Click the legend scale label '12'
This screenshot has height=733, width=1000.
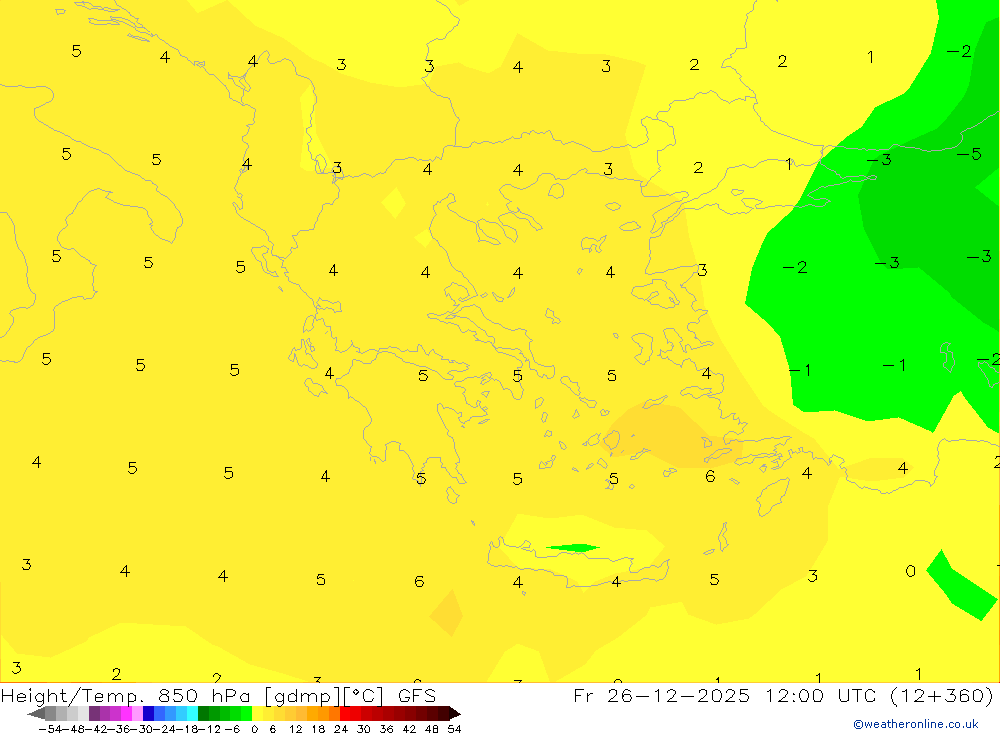pyautogui.click(x=295, y=729)
